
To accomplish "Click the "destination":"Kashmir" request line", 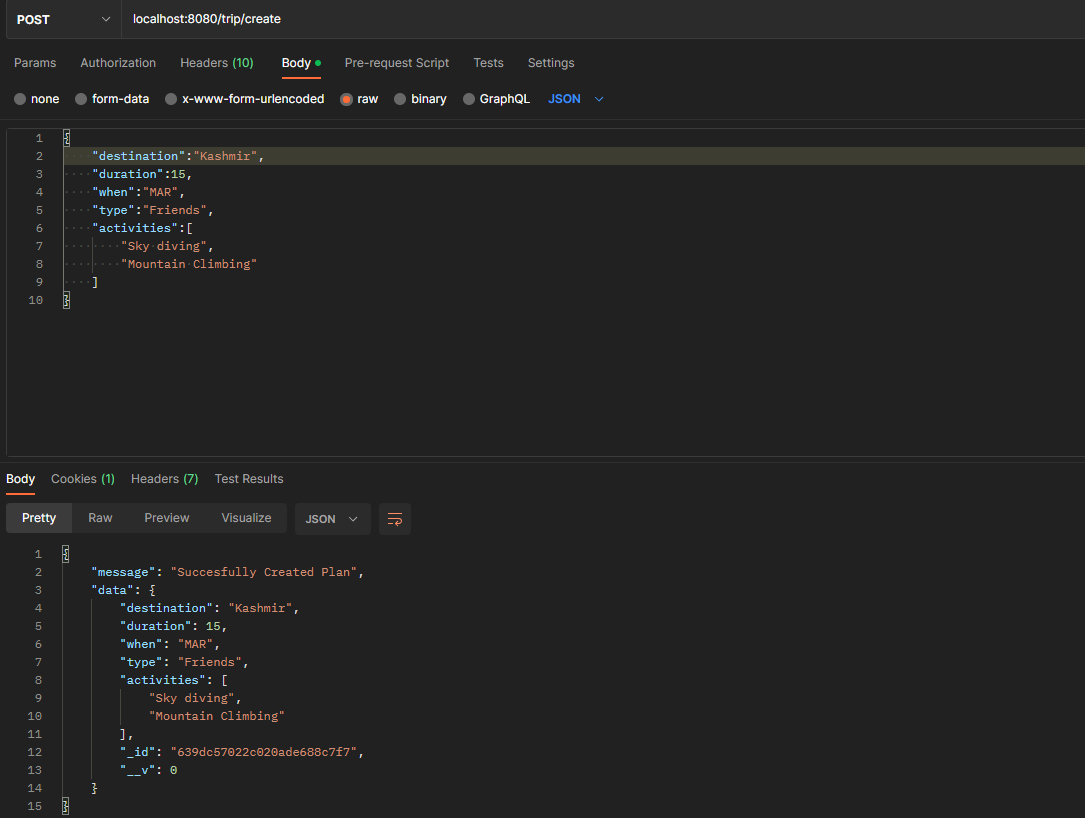I will click(x=178, y=156).
